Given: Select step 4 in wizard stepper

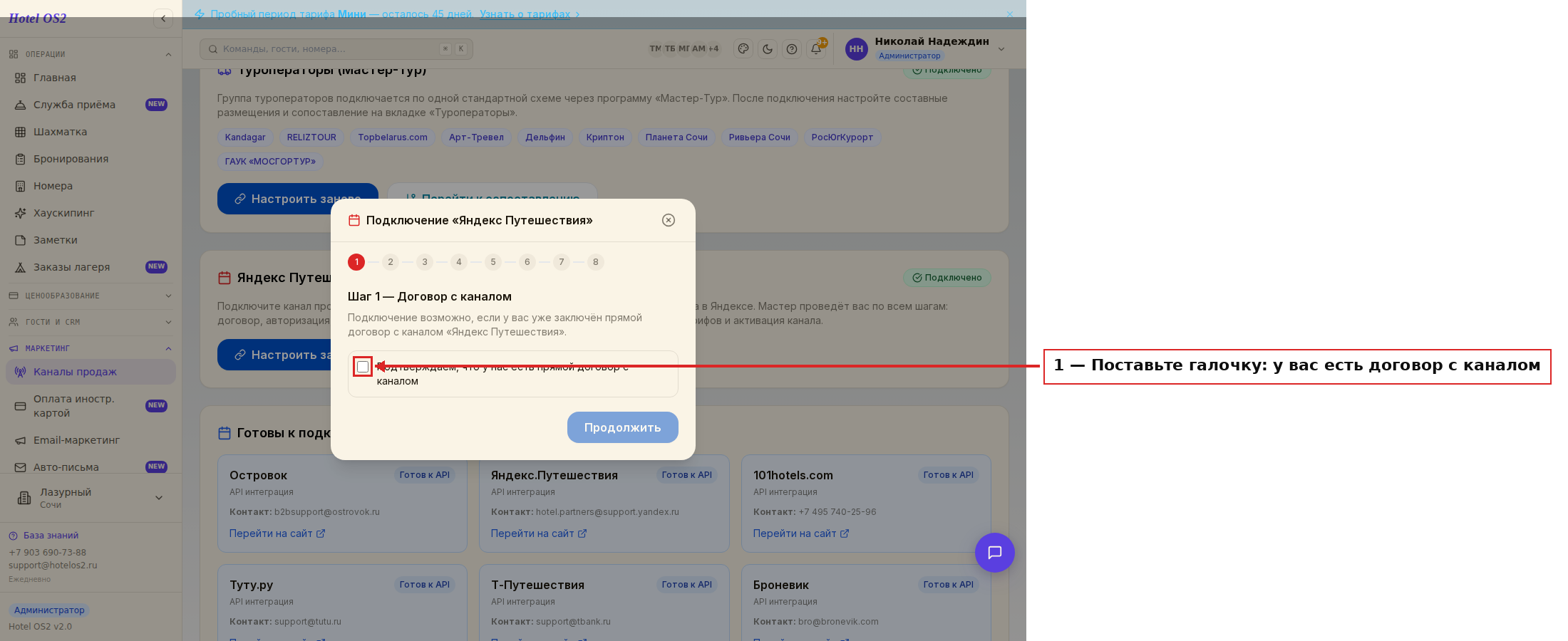Looking at the screenshot, I should coord(458,262).
